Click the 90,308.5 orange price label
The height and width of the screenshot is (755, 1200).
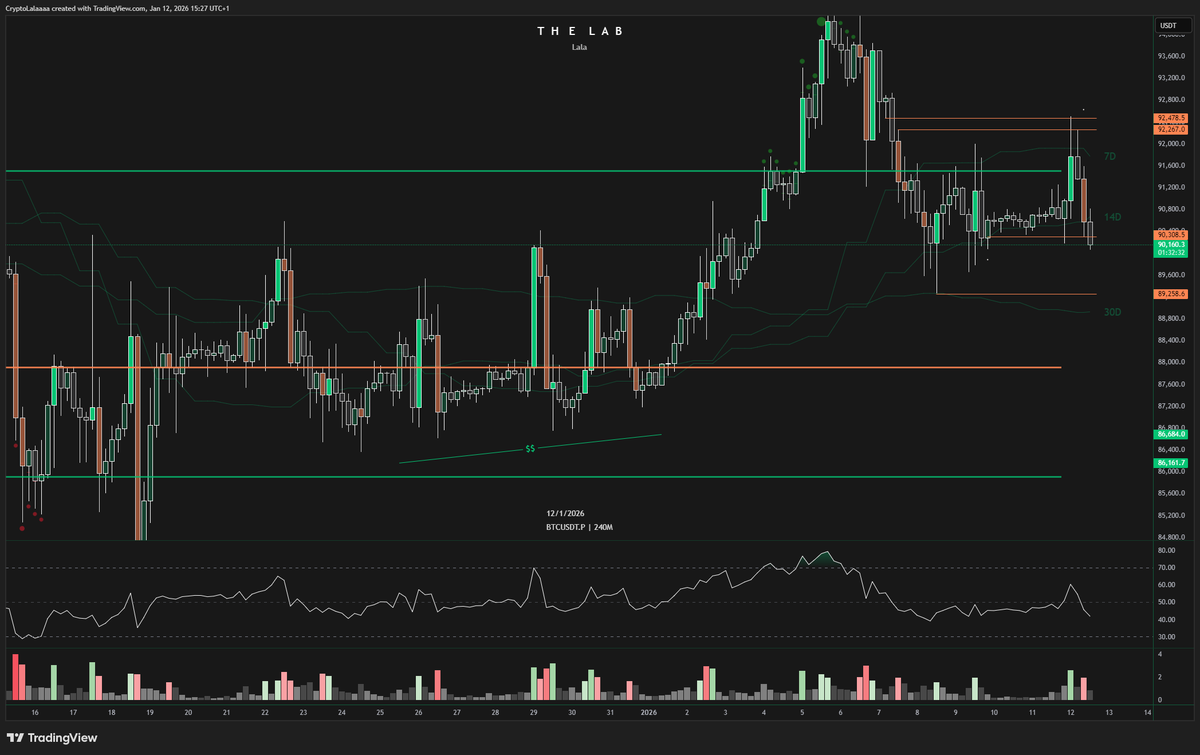point(1170,234)
